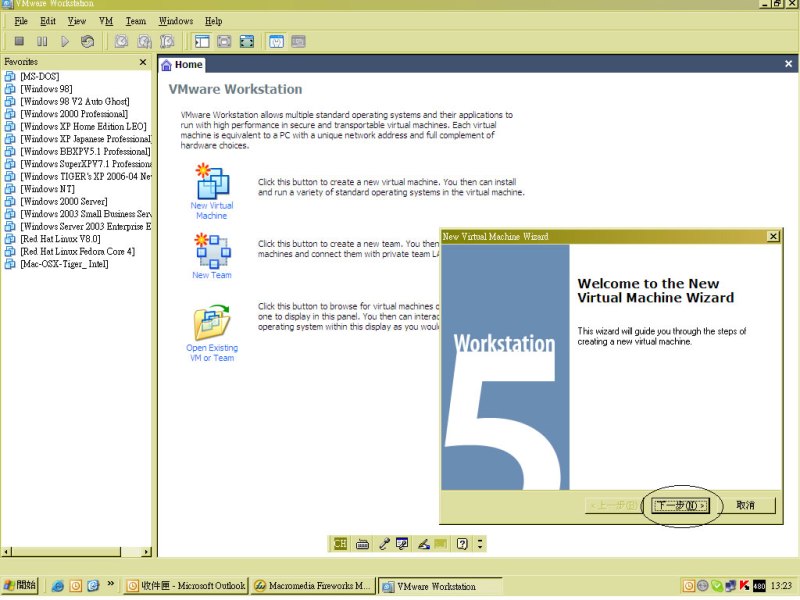
Task: Enter Full Screen mode icon
Action: tap(246, 41)
